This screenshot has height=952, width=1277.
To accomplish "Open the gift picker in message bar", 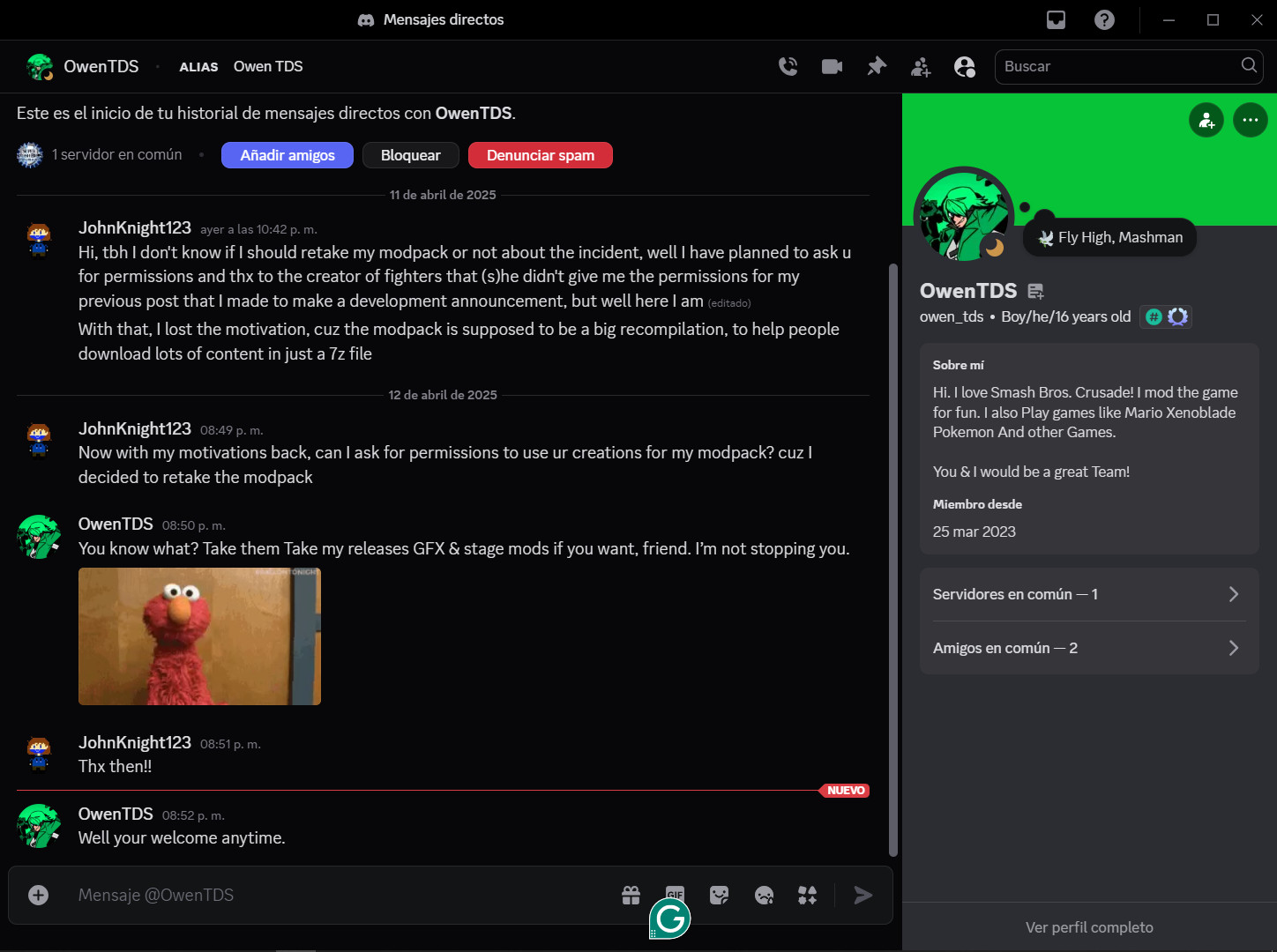I will pyautogui.click(x=631, y=895).
